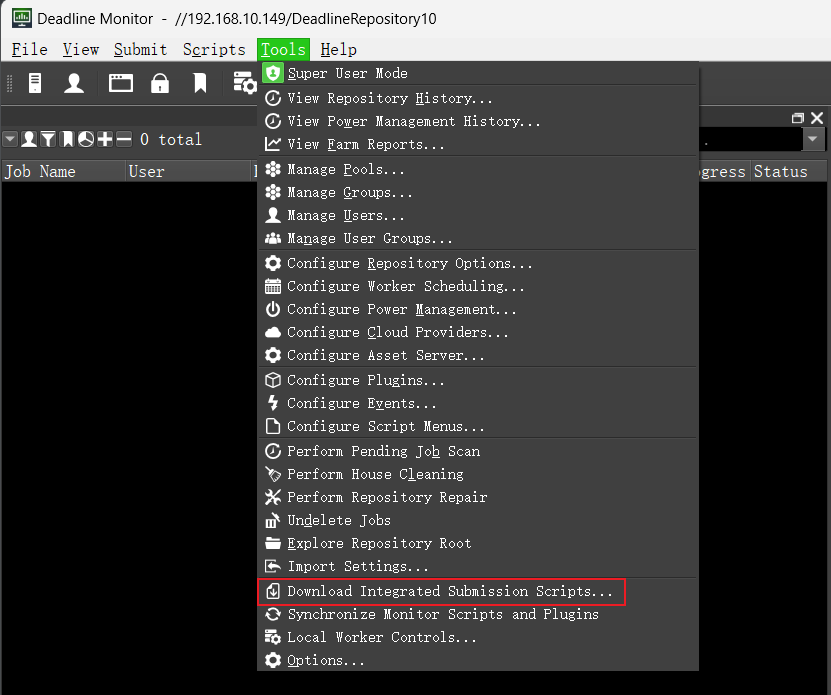Click the Configure Script Menus page icon
831x695 pixels.
coord(272,426)
